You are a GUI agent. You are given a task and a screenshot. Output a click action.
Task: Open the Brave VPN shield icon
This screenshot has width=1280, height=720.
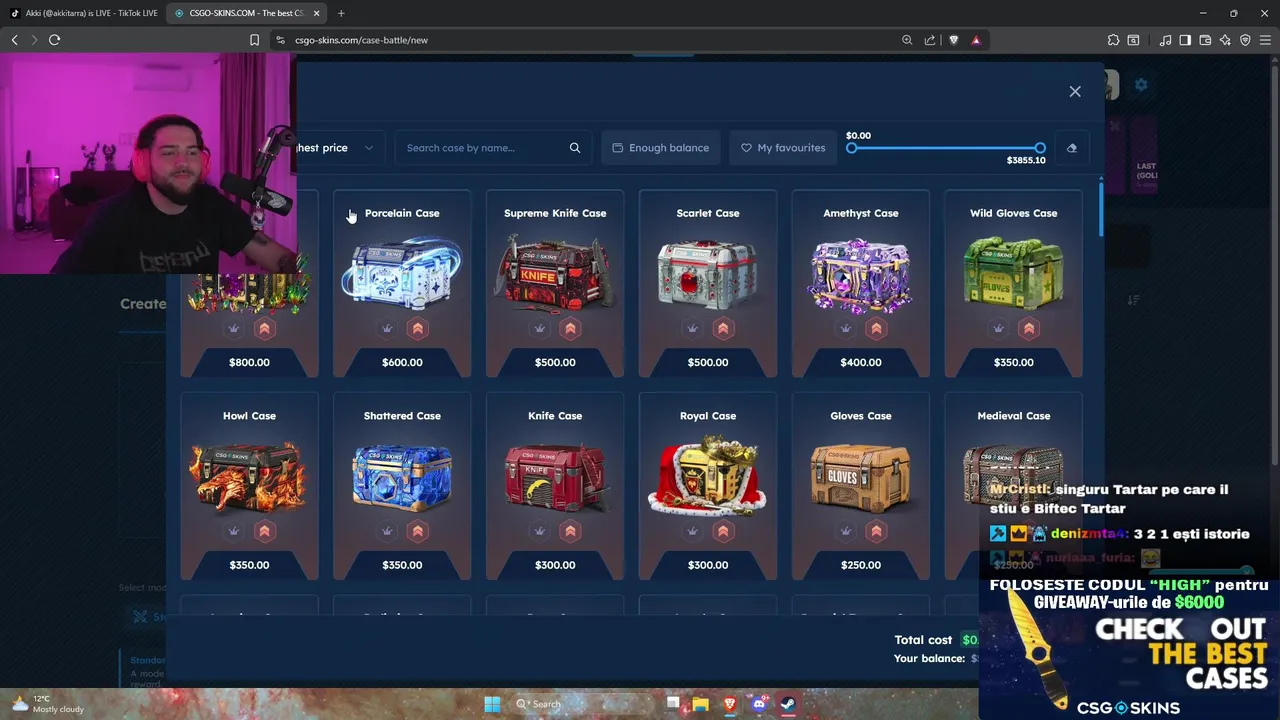click(x=1245, y=40)
